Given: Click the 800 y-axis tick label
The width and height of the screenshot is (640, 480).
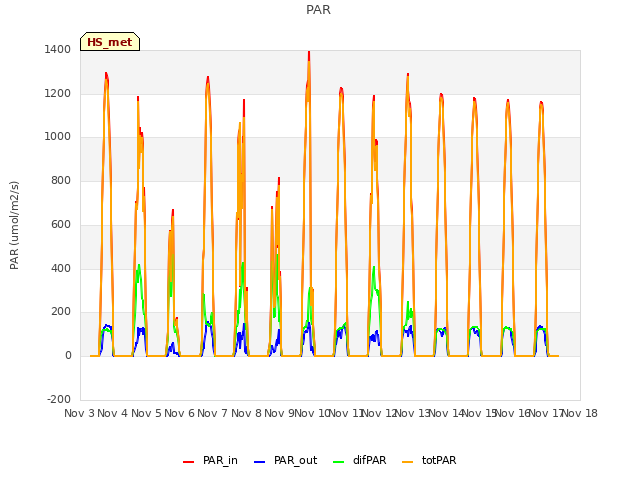Looking at the screenshot, I should [x=61, y=181].
